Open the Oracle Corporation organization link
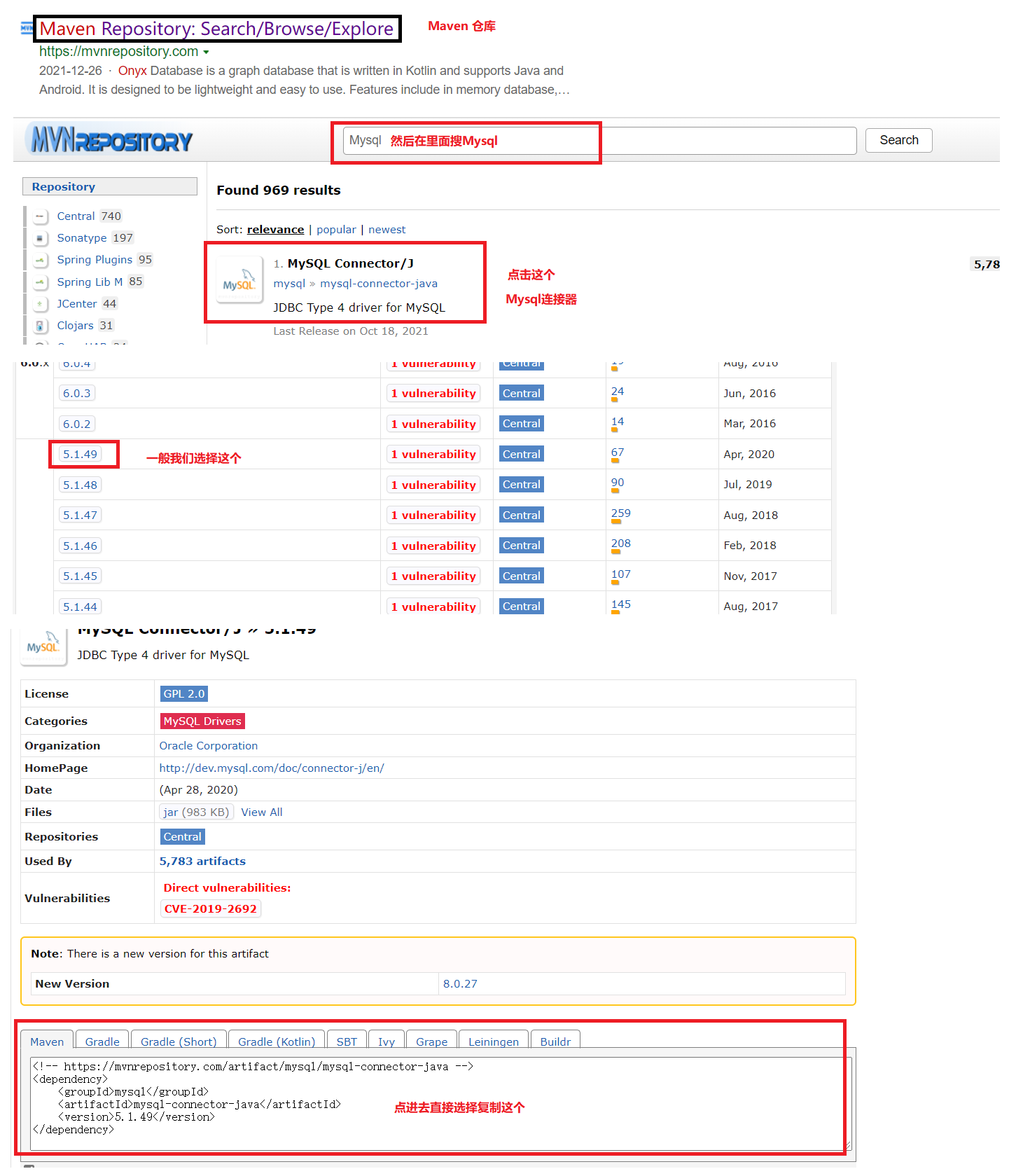Viewport: 1023px width, 1176px height. [209, 746]
